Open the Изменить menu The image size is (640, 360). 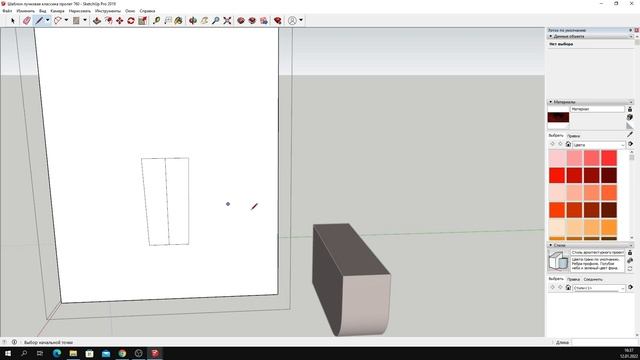tap(26, 11)
